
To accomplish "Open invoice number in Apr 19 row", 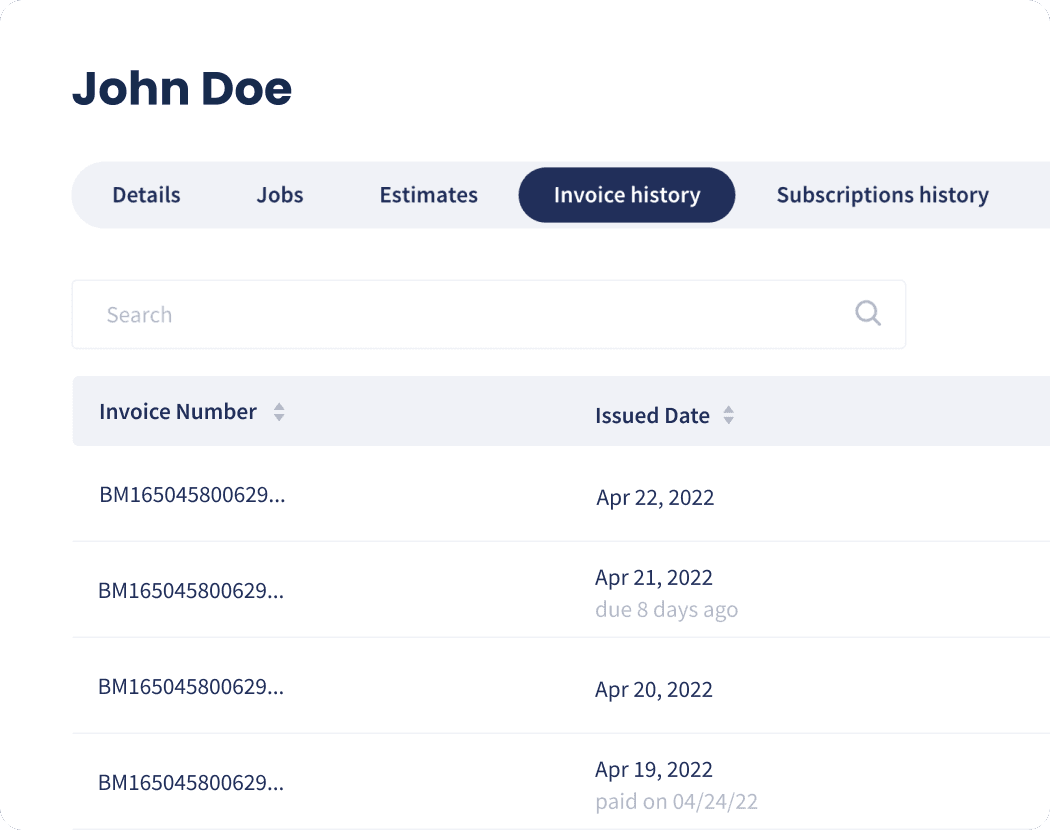I will point(191,782).
